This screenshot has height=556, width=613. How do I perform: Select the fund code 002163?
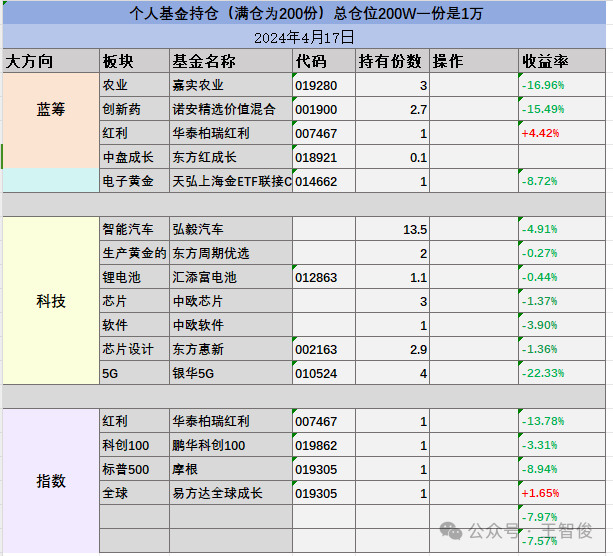click(x=324, y=349)
